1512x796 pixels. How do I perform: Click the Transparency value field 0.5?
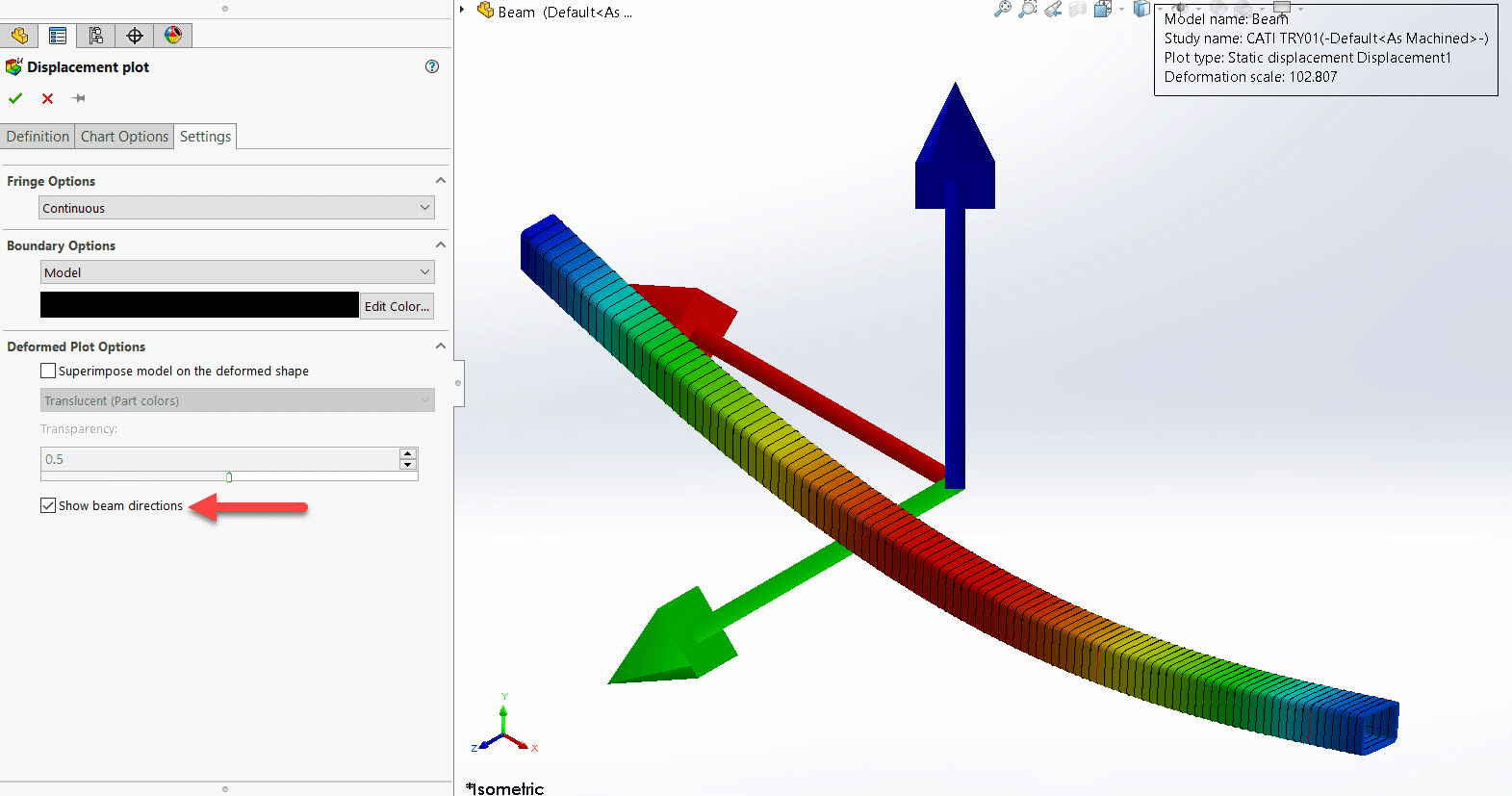tap(219, 459)
